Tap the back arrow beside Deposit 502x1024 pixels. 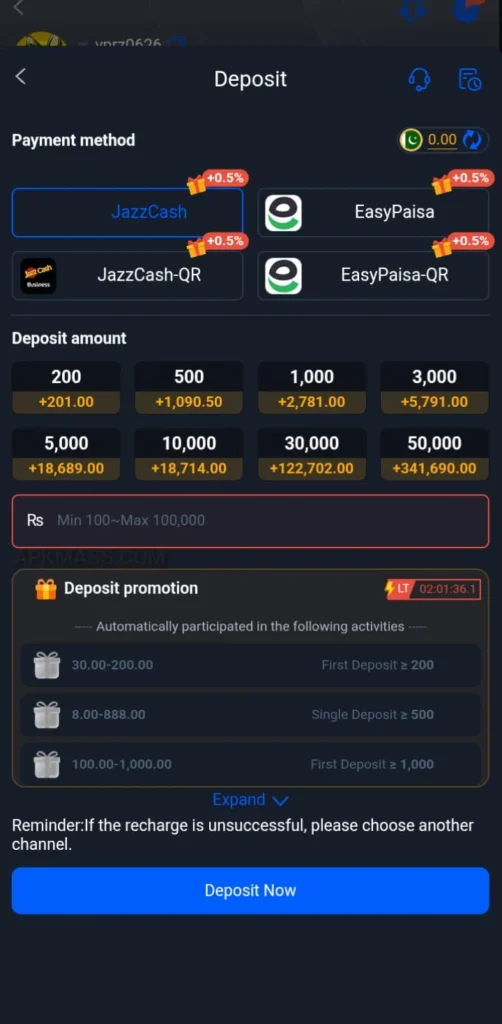(21, 77)
